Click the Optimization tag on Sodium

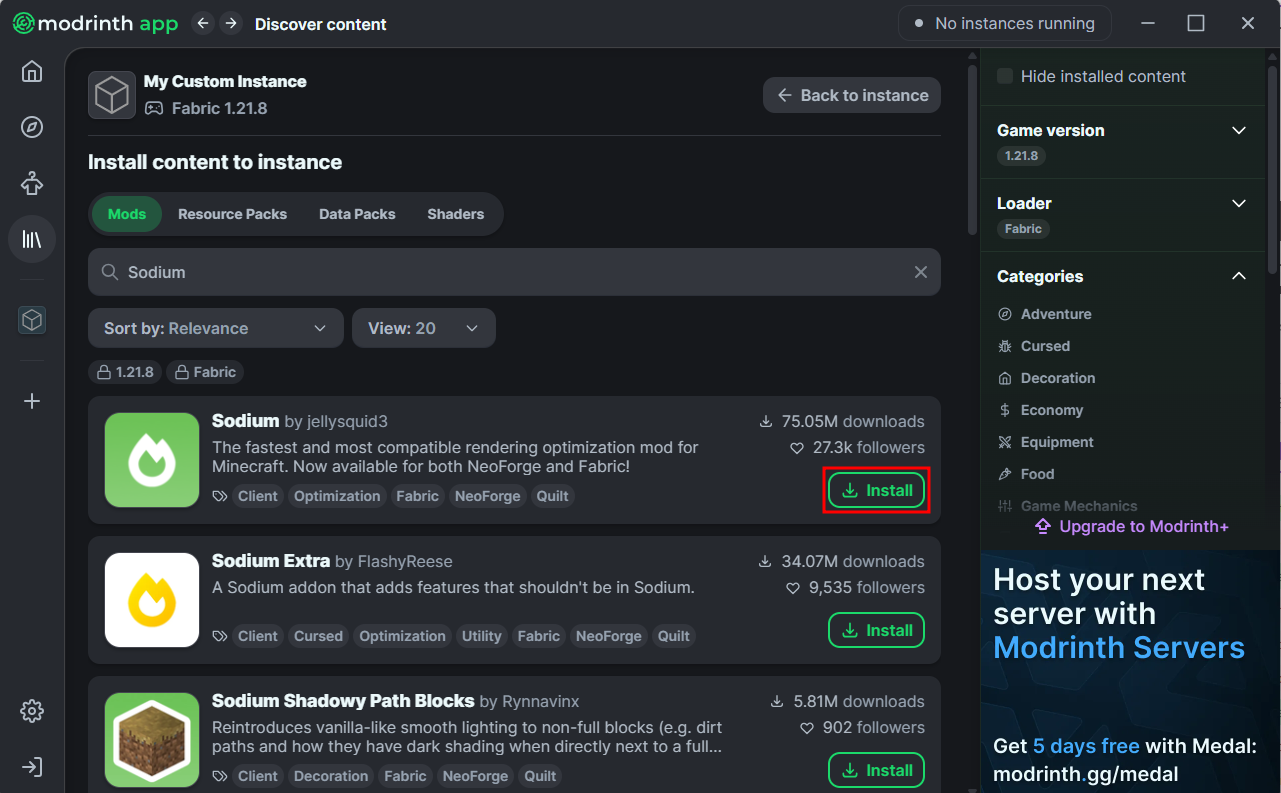[x=337, y=496]
